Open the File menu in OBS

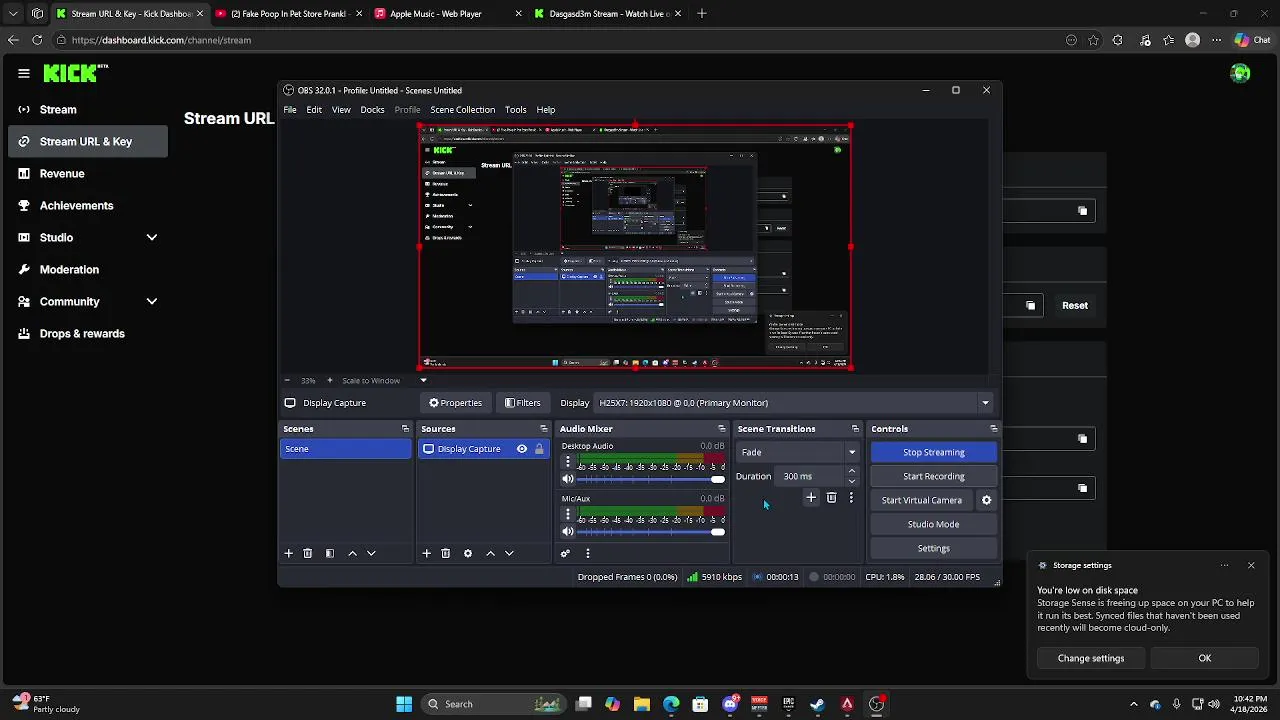[290, 110]
